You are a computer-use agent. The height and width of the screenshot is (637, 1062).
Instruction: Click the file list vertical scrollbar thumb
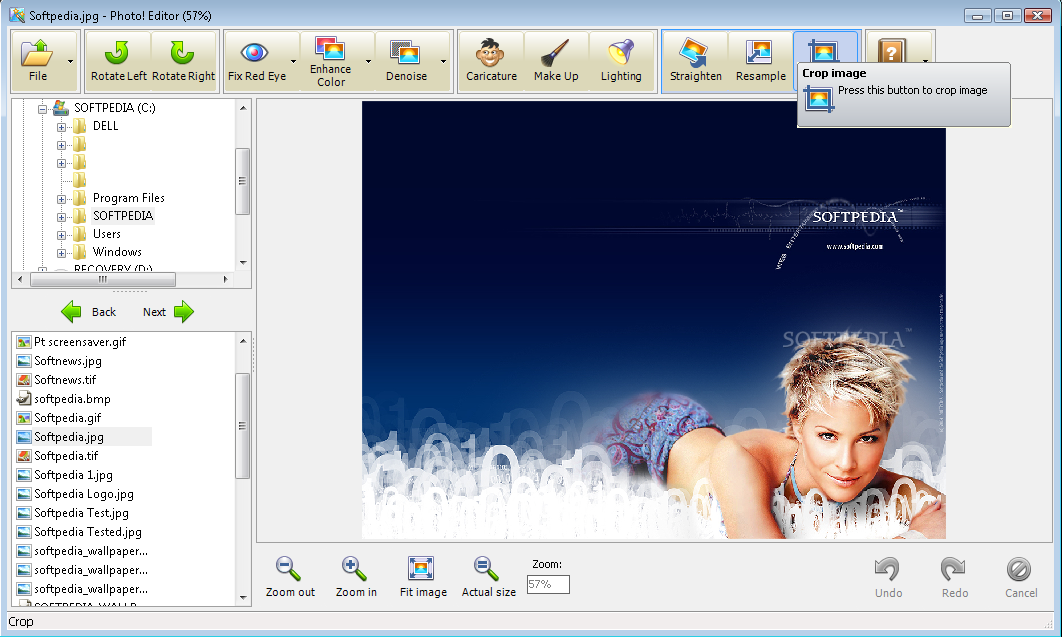[242, 426]
